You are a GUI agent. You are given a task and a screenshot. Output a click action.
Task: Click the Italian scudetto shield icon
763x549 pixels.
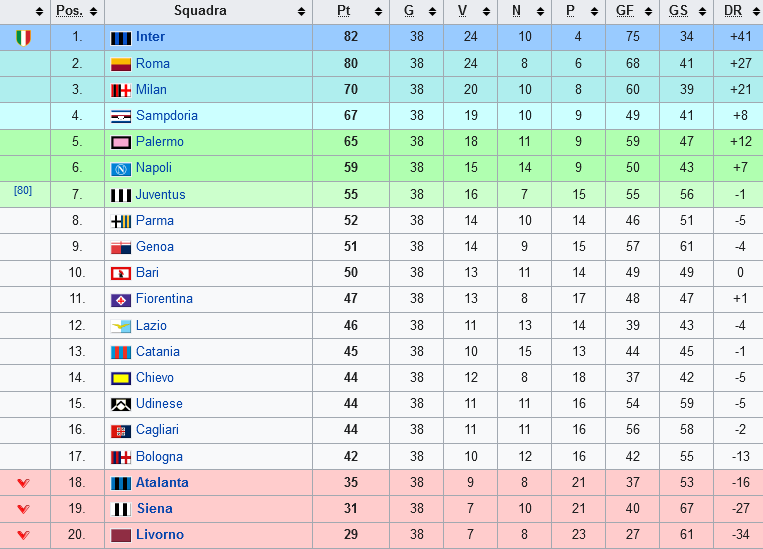click(23, 37)
